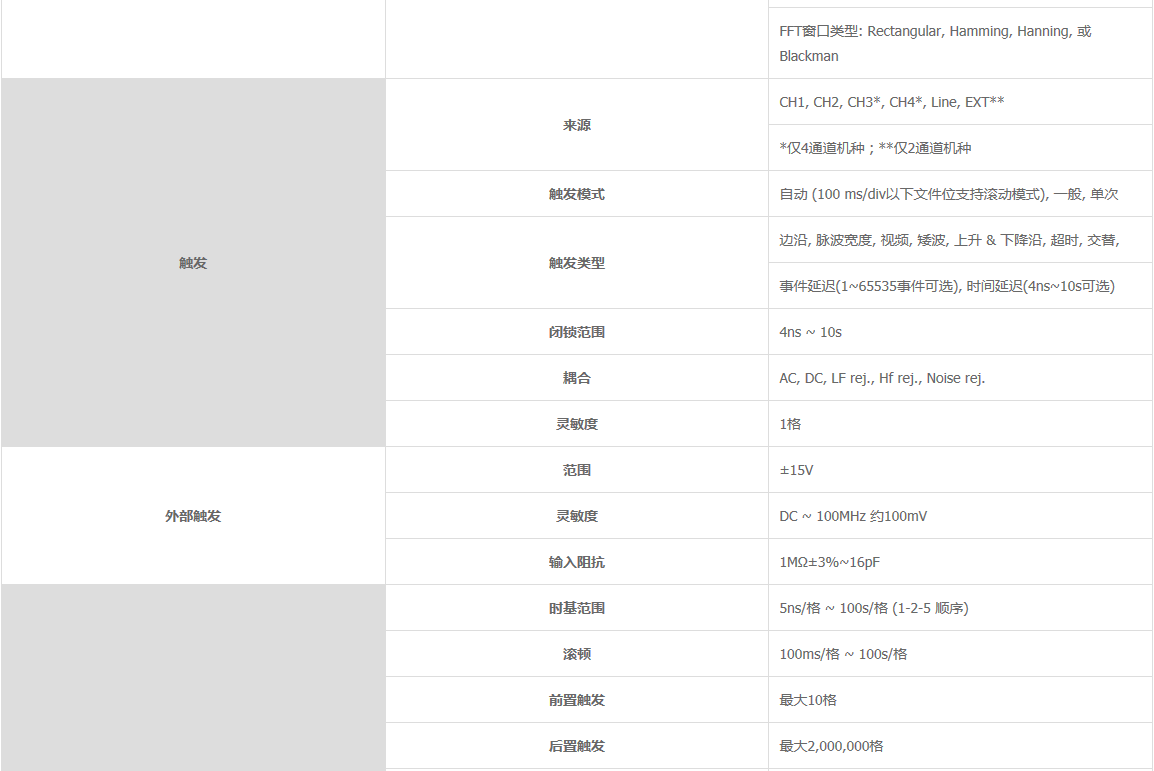1154x771 pixels.
Task: Click the 耦合 row label
Action: coord(576,378)
